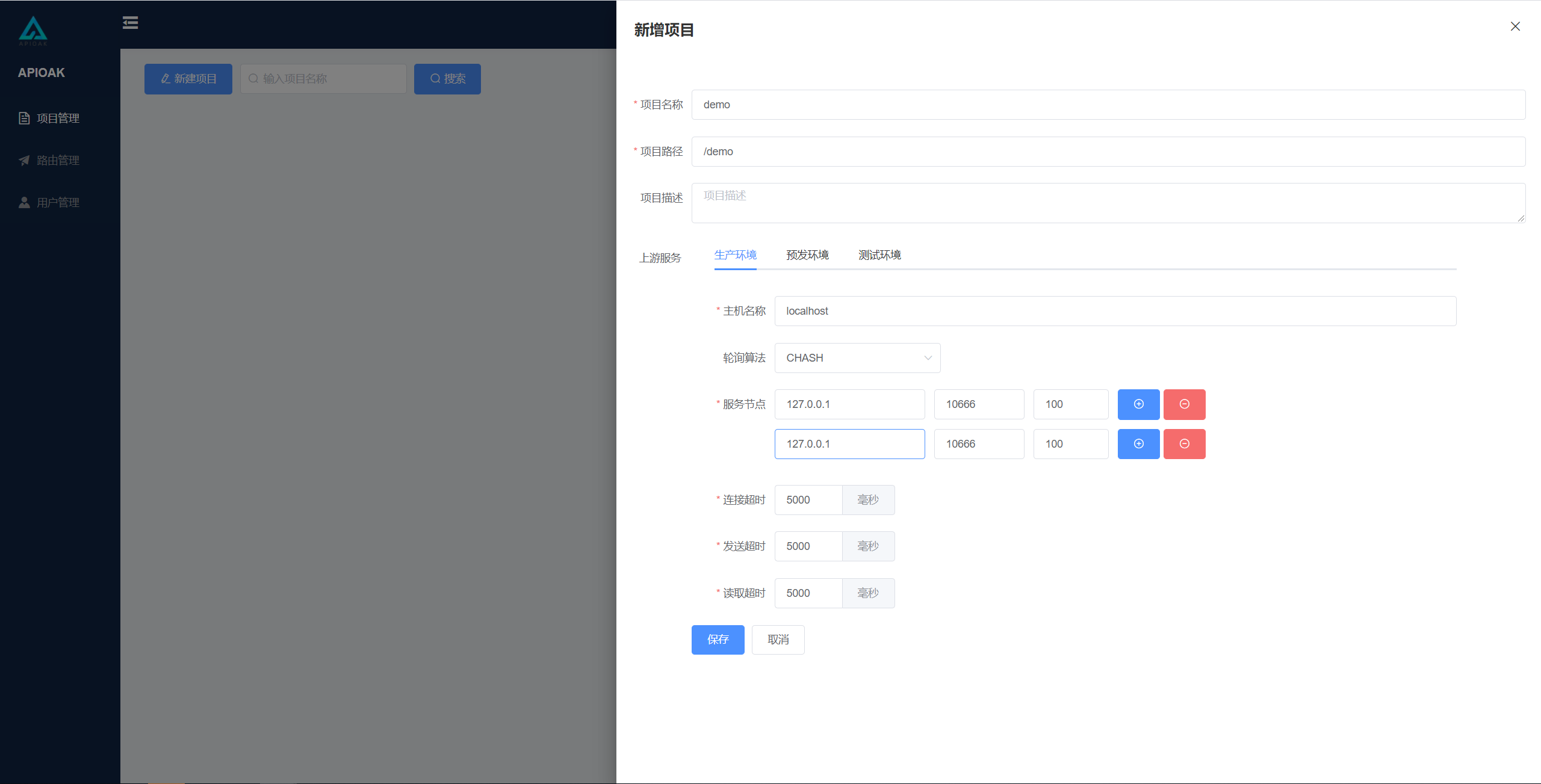
Task: Click the 毫秒 unit beside 读取超时
Action: click(x=868, y=593)
